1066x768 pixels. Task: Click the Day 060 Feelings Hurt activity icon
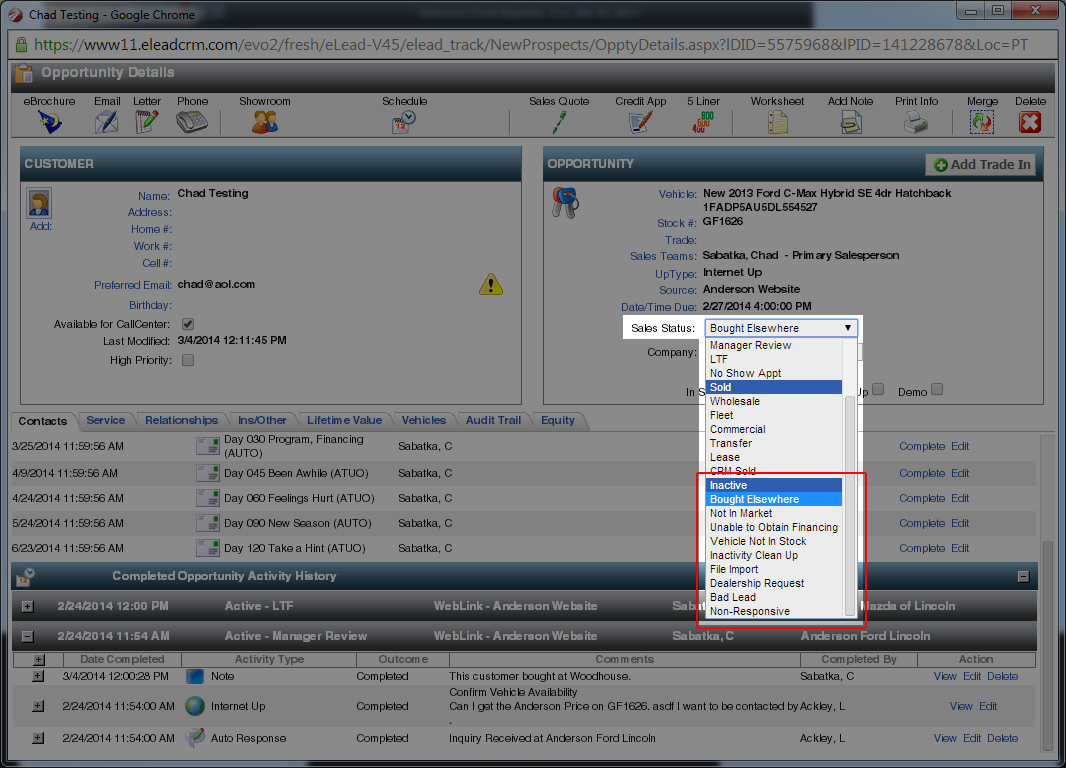[x=207, y=498]
